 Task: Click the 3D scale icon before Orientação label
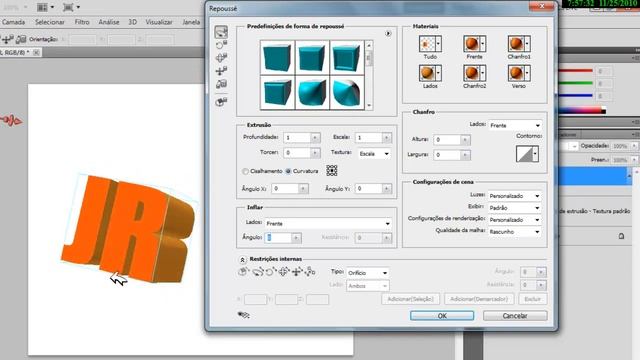click(21, 40)
